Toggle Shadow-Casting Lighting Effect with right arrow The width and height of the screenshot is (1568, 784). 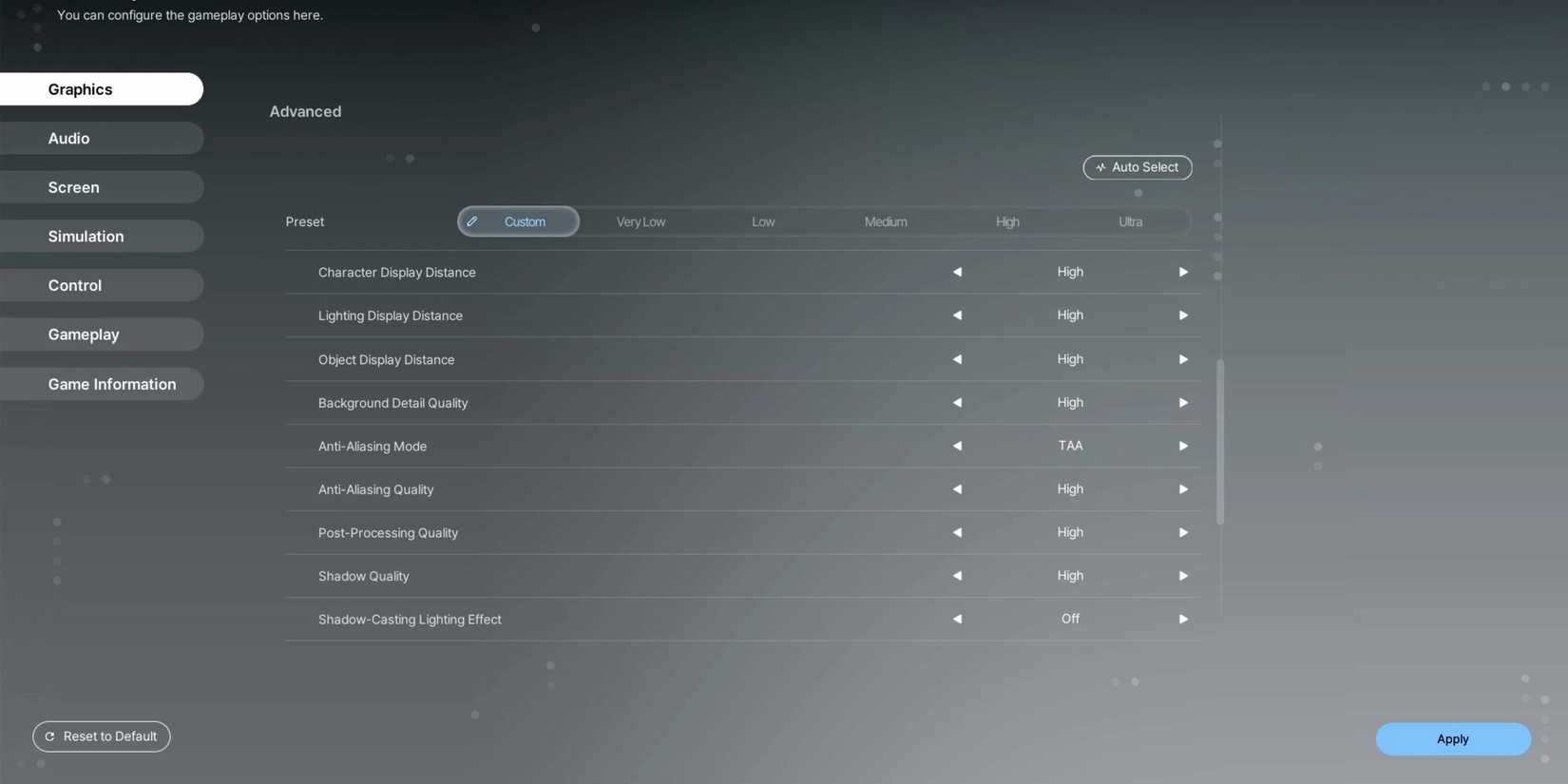tap(1183, 620)
